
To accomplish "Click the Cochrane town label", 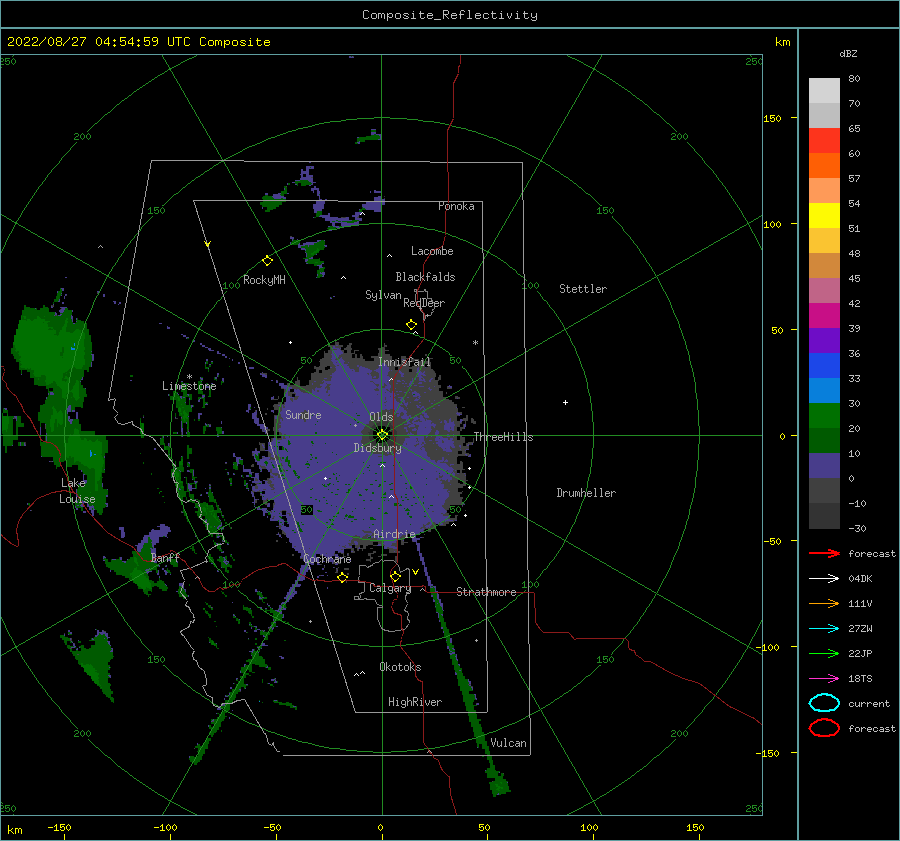I will pyautogui.click(x=327, y=559).
